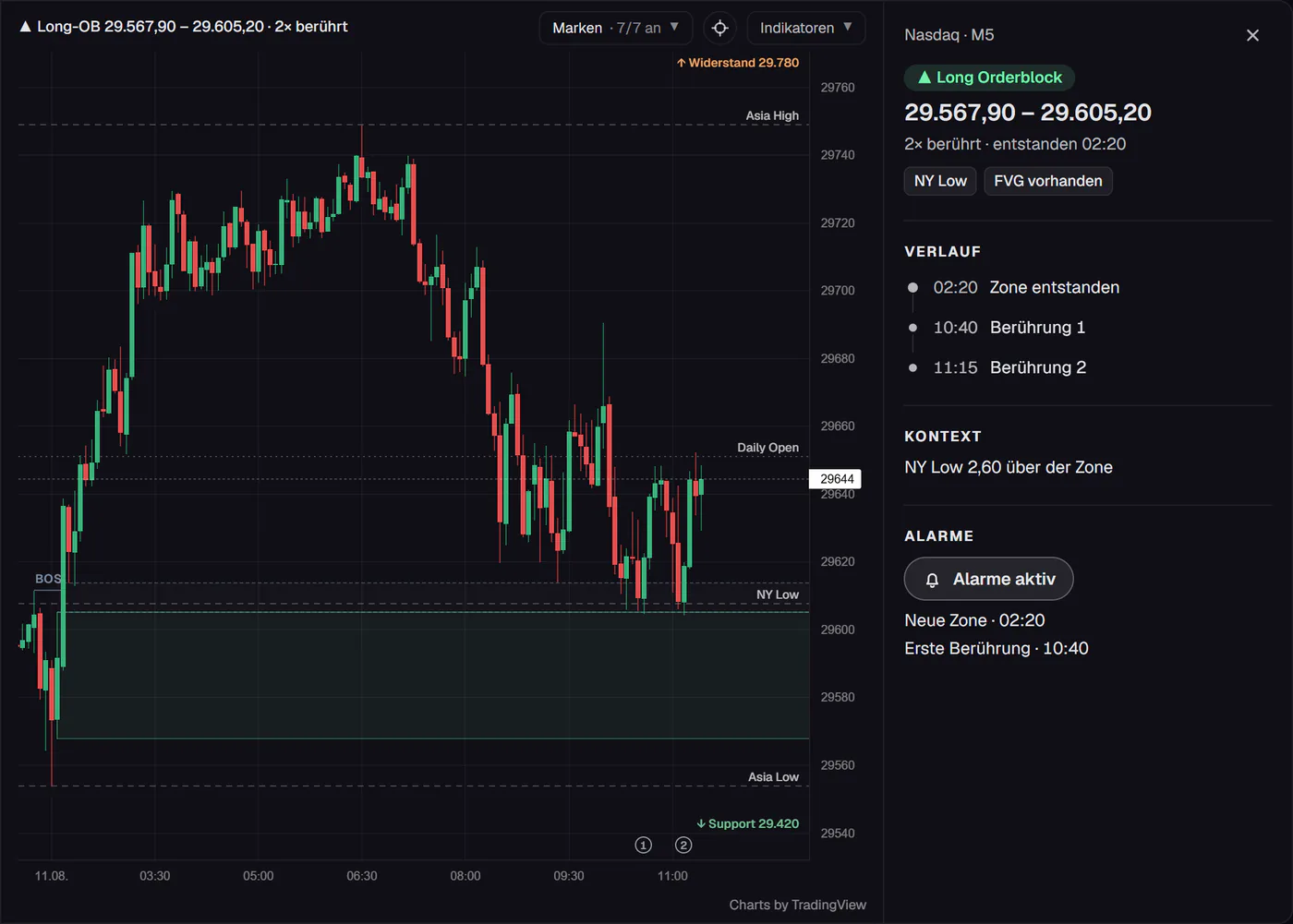Image resolution: width=1293 pixels, height=924 pixels.
Task: Click the Asia High level label
Action: 772,115
